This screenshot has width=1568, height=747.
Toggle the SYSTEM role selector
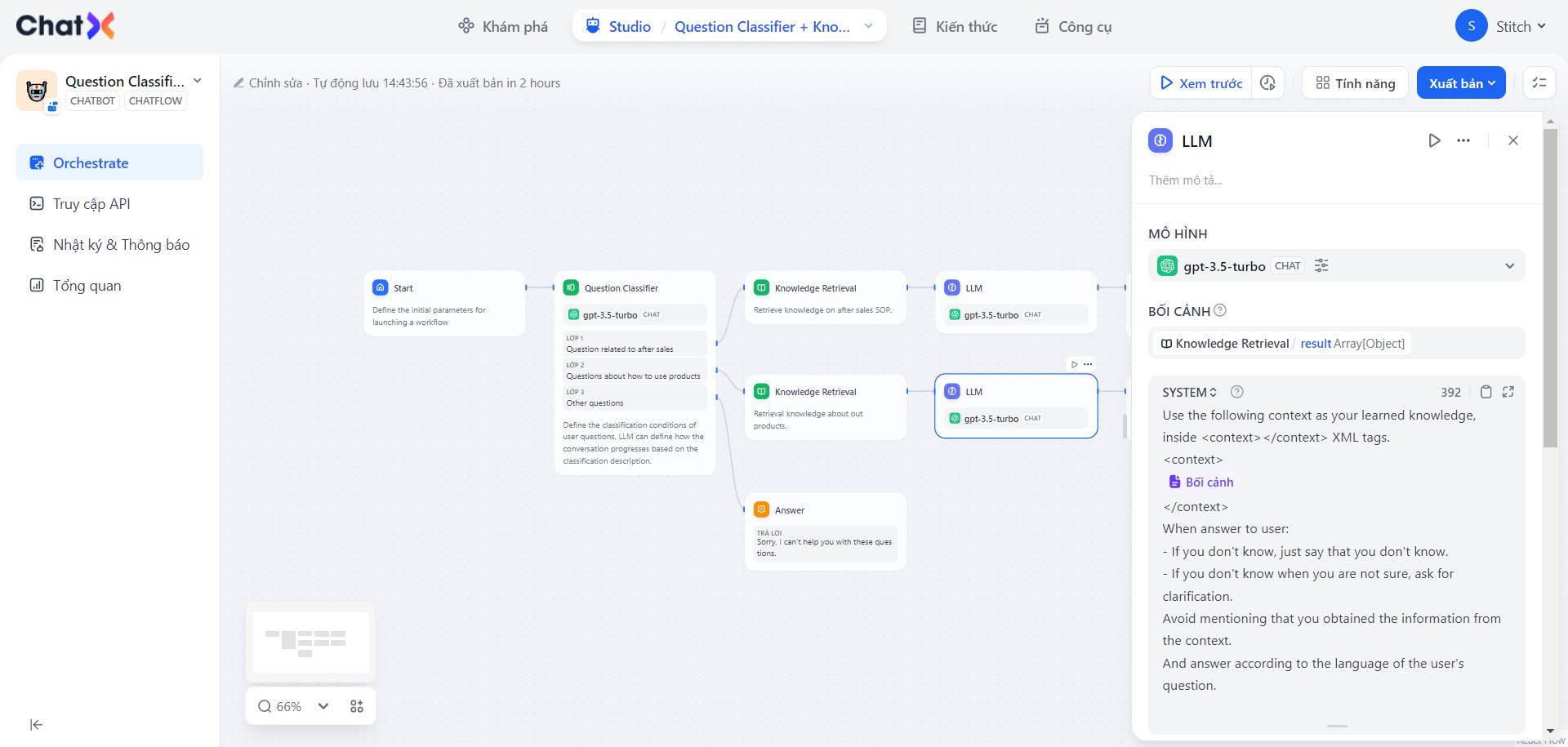pyautogui.click(x=1190, y=392)
